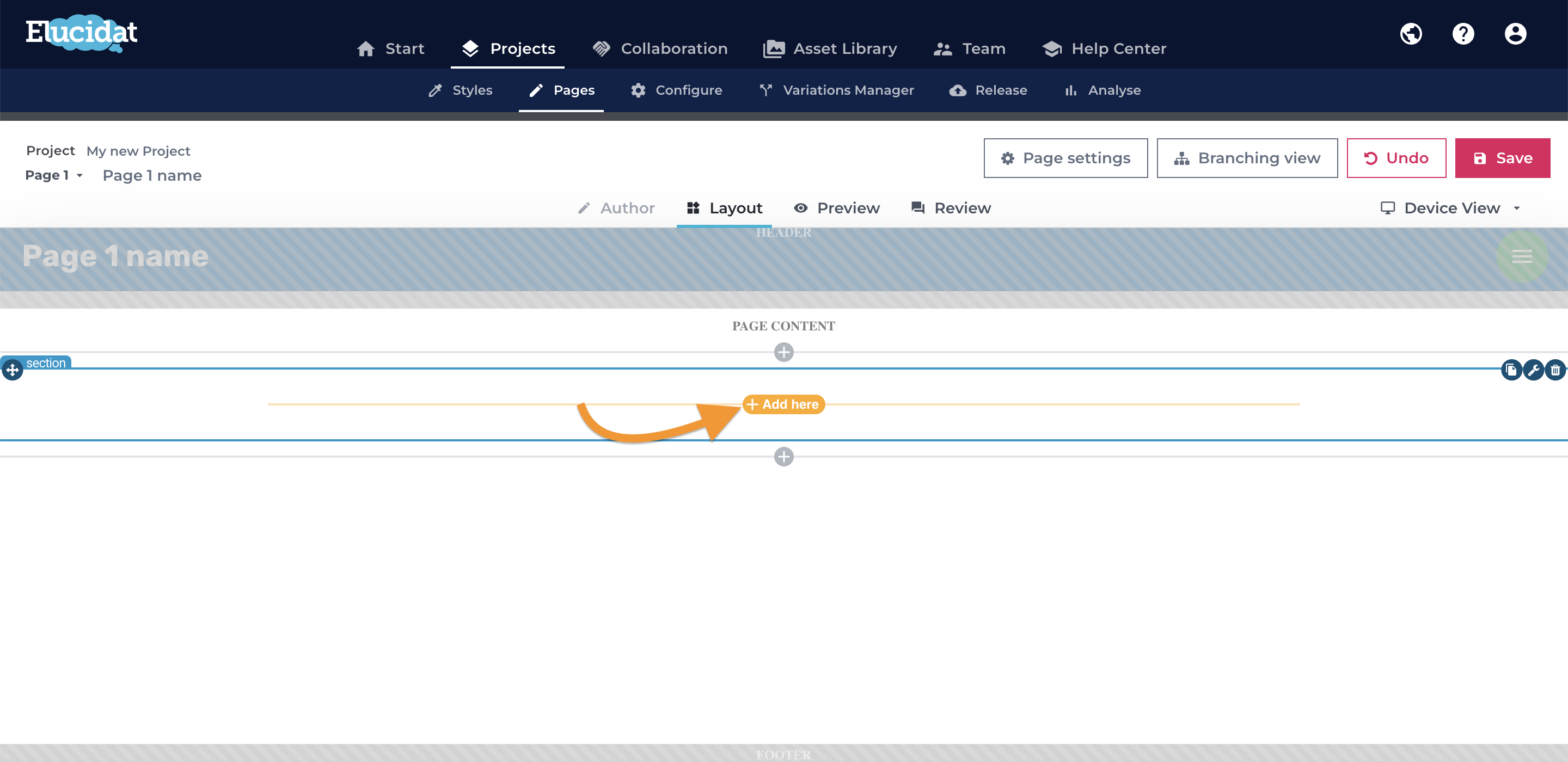Open Variations Manager
Screen dimensions: 1568x762
[836, 90]
